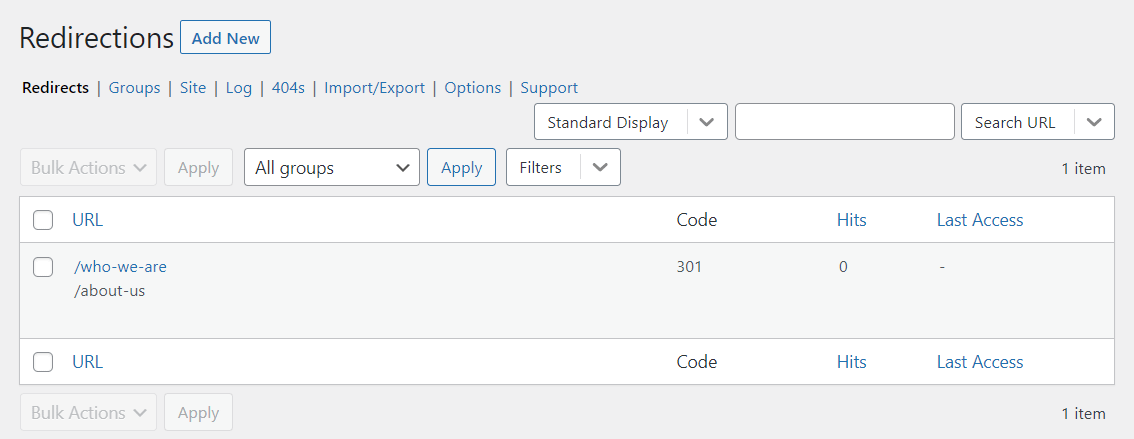Check the /who-we-are redirect row checkbox
Image resolution: width=1134 pixels, height=439 pixels.
click(x=43, y=267)
